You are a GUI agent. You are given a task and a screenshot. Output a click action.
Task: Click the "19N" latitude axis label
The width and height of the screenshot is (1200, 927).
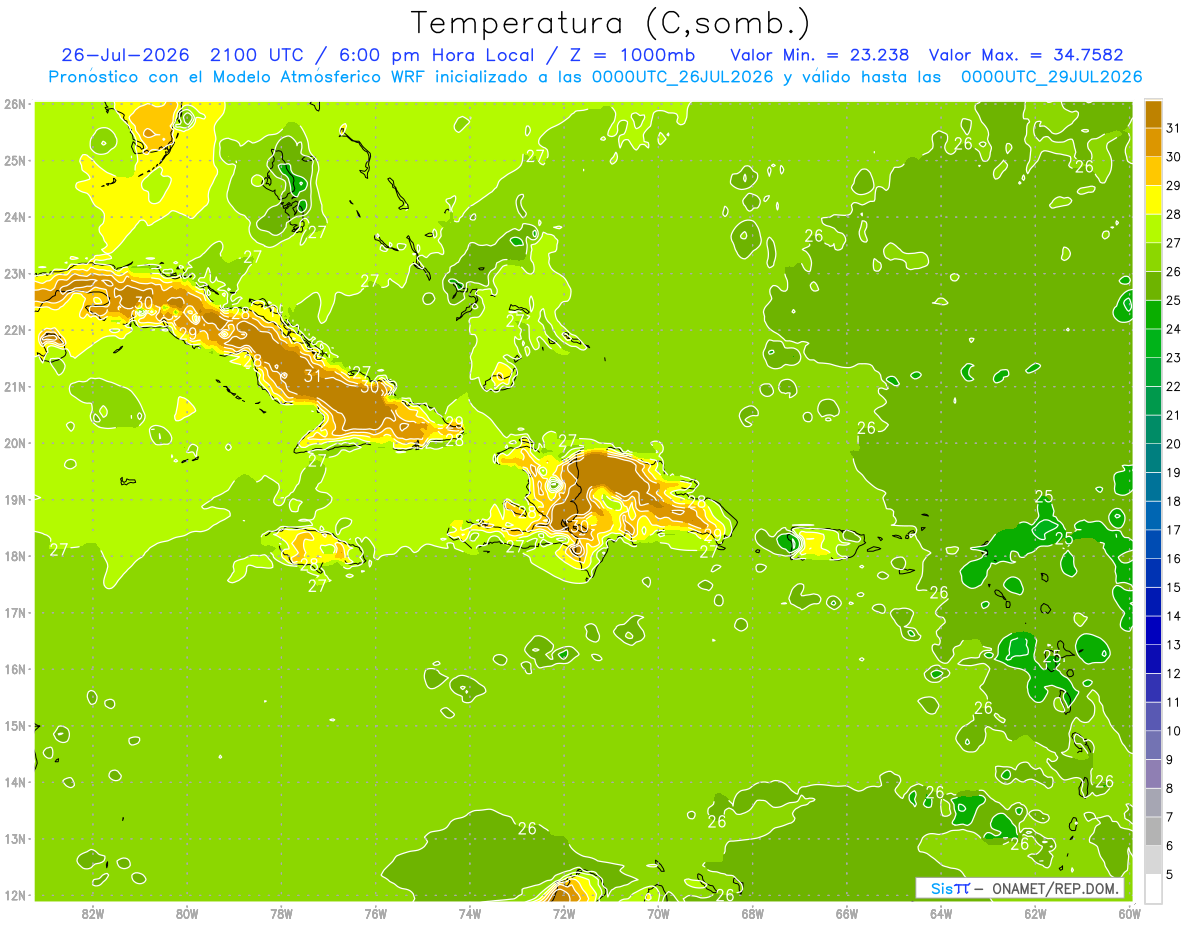pos(15,499)
